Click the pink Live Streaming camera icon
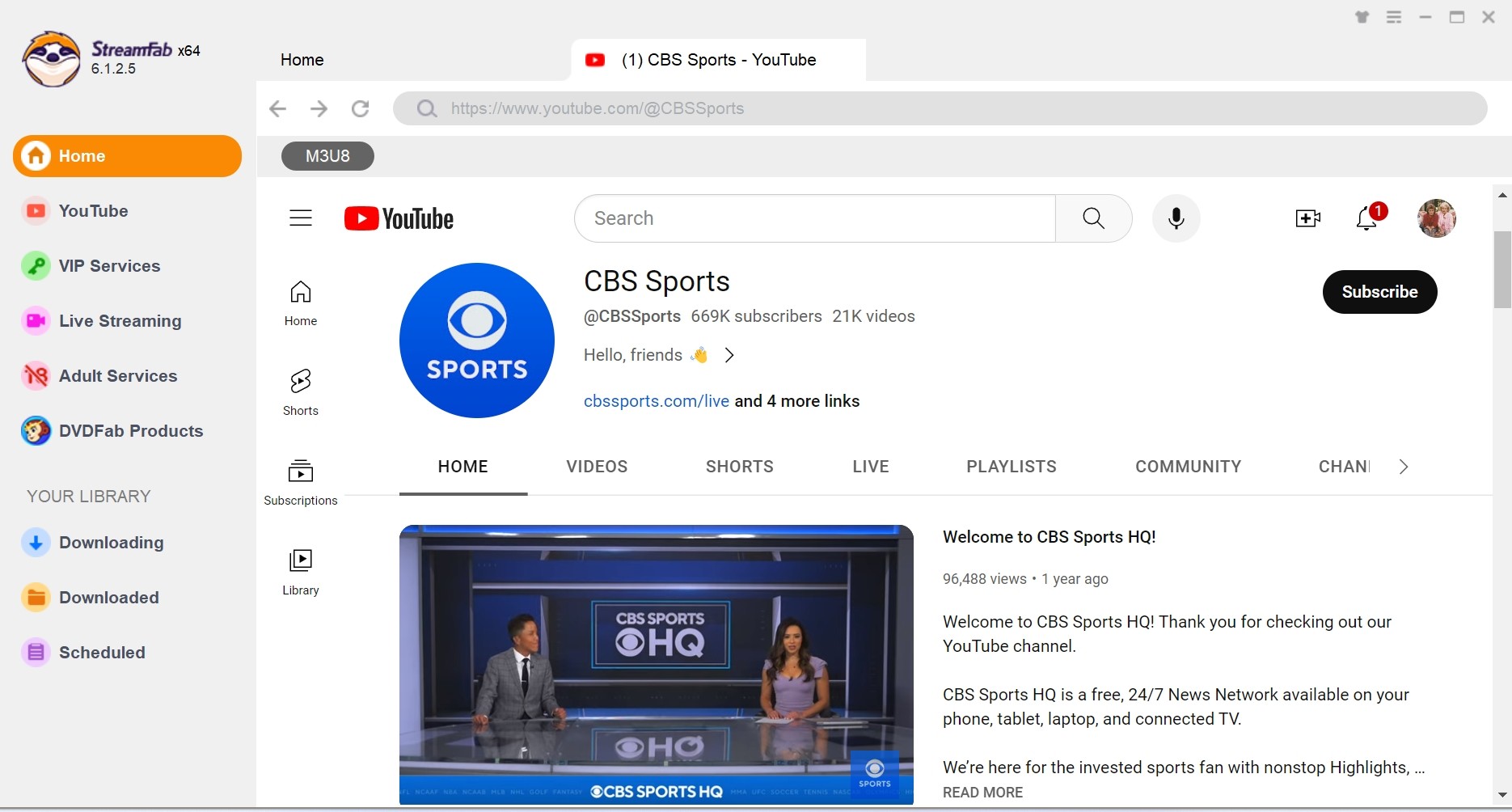 pos(36,321)
